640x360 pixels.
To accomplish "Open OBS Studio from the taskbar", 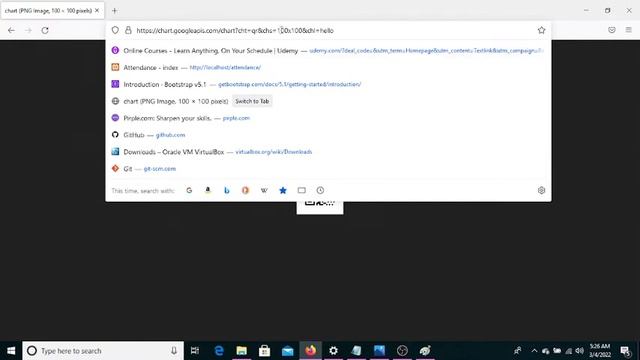I will click(x=402, y=351).
